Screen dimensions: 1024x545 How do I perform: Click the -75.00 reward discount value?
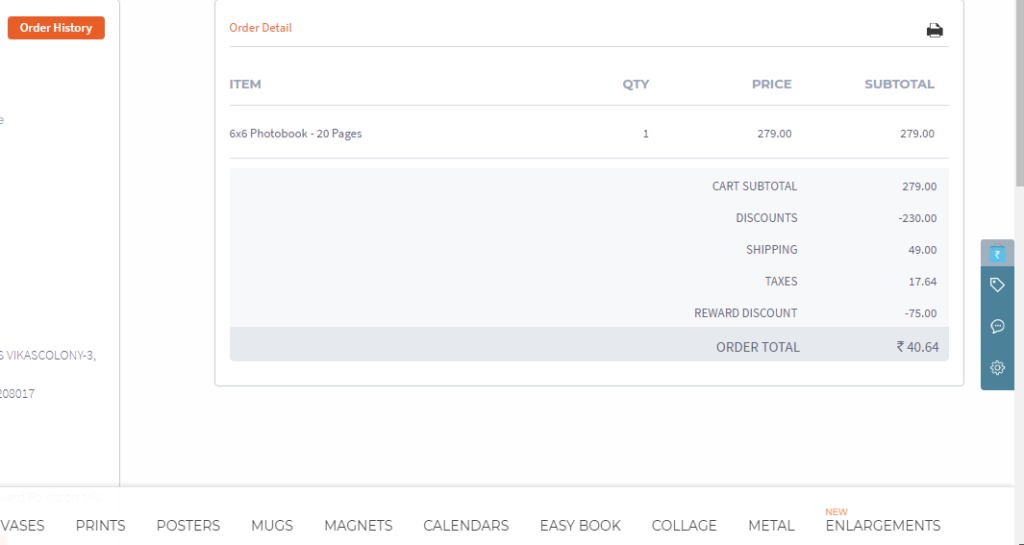(921, 313)
